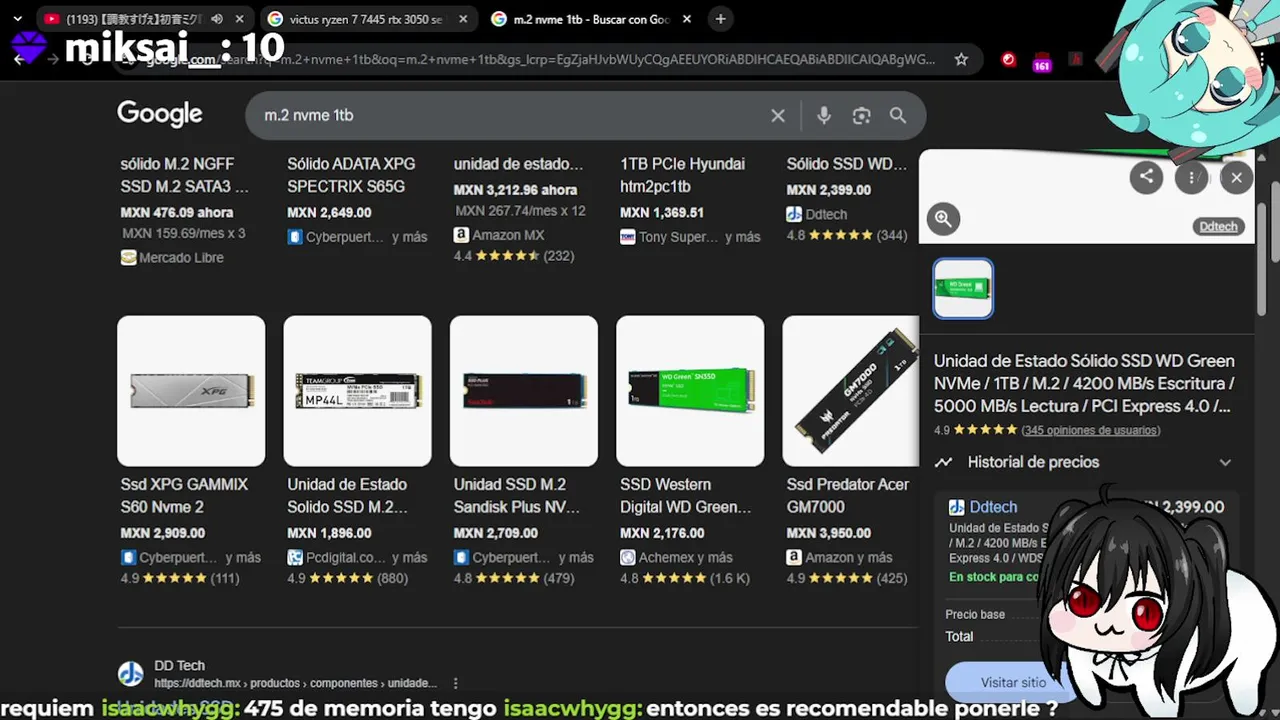Viewport: 1280px width, 720px height.
Task: Click the magnifier search submit icon
Action: tap(898, 116)
